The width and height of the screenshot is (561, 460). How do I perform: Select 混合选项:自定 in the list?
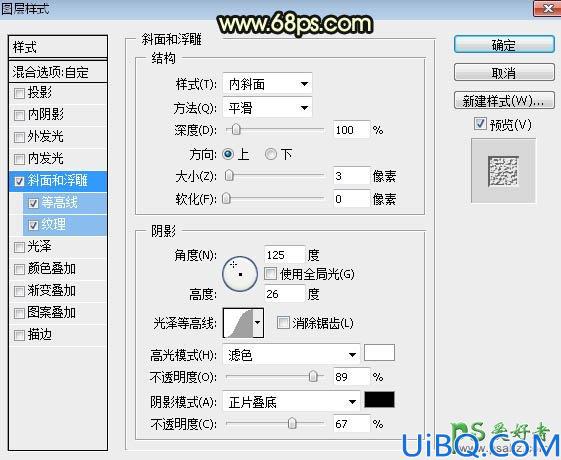pos(58,72)
